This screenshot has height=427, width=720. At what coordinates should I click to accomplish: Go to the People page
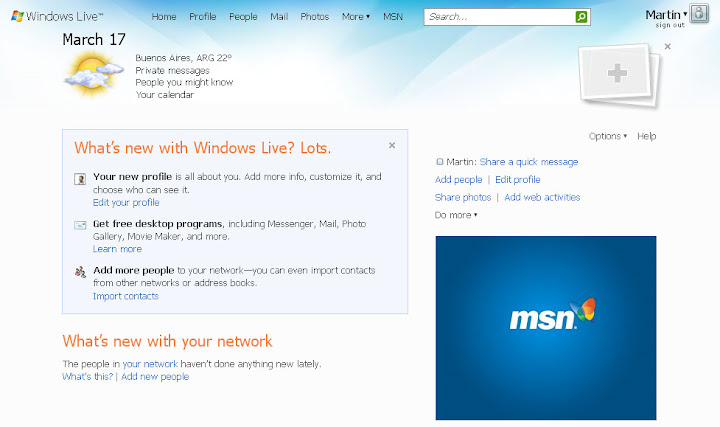click(243, 17)
